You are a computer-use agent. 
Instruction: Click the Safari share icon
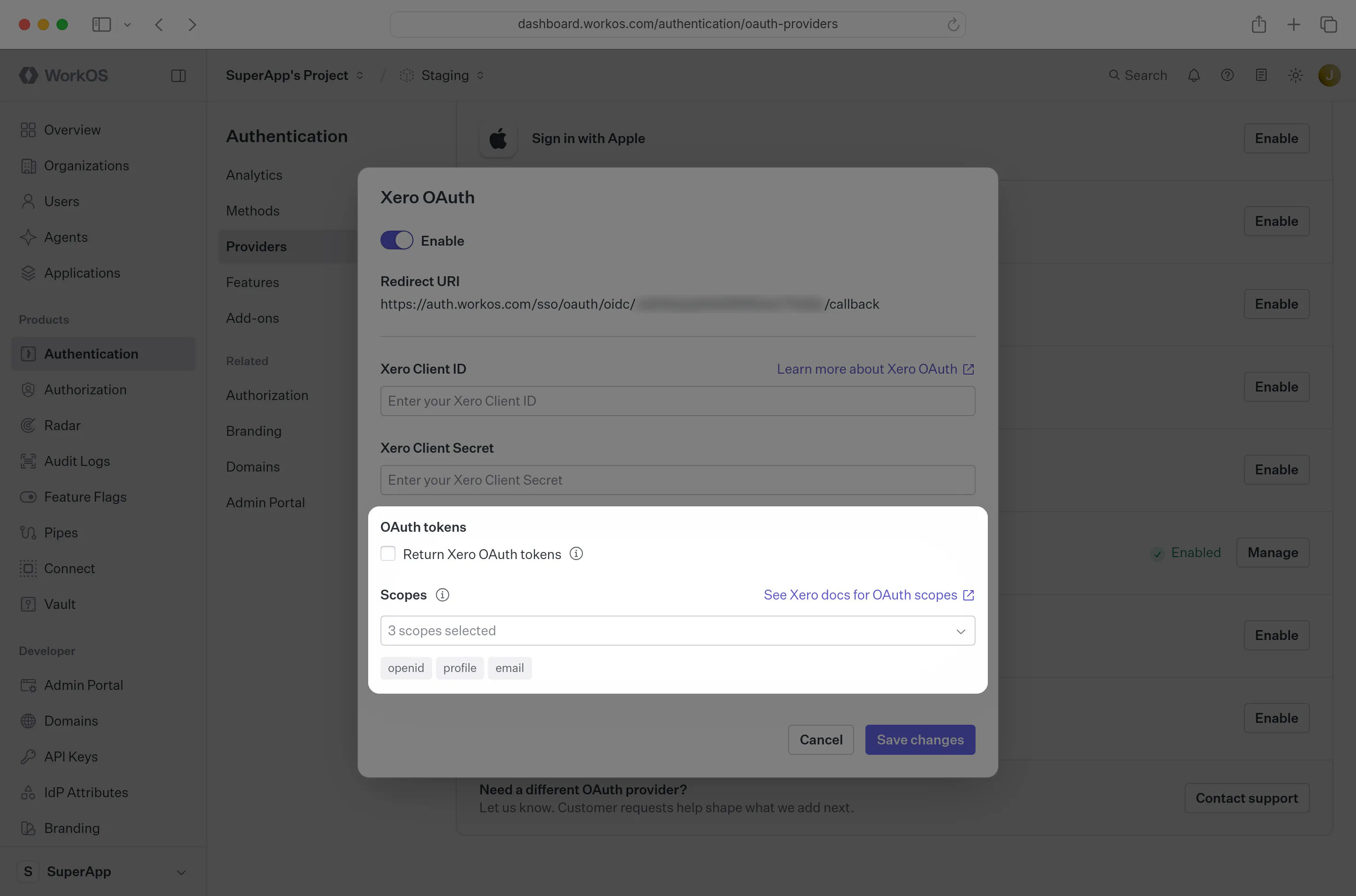click(1259, 24)
